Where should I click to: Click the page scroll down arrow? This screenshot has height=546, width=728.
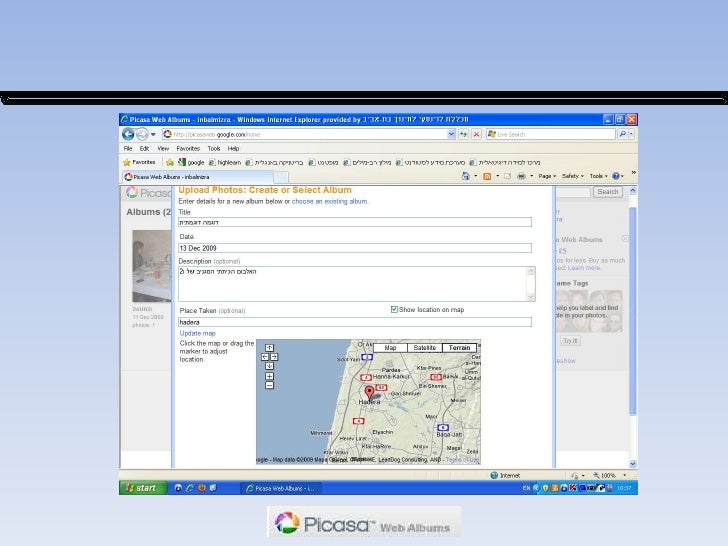(632, 464)
